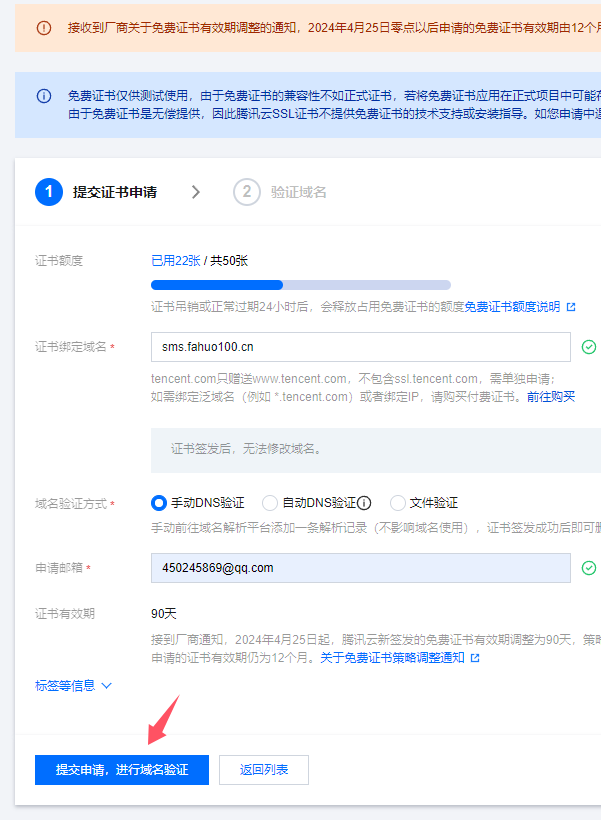Screen dimensions: 601x820
Task: Choose the 文件验证 radio option
Action: tap(398, 503)
